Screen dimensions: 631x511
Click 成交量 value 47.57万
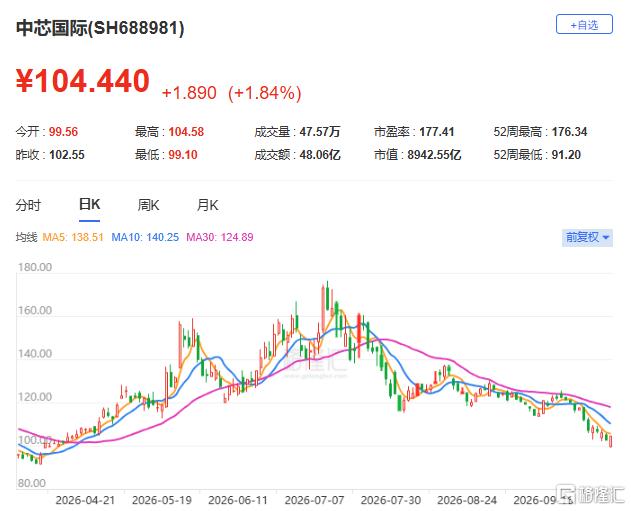click(320, 132)
